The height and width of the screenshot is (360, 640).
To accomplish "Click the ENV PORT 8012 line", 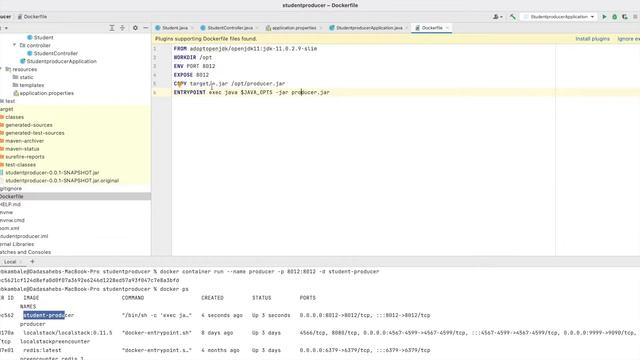I will pos(194,66).
